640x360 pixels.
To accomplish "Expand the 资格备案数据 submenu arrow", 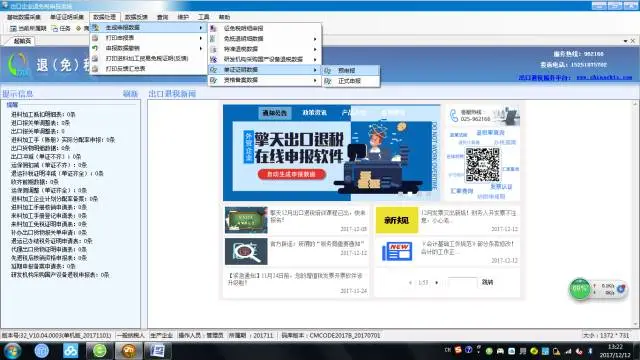I will tap(315, 80).
